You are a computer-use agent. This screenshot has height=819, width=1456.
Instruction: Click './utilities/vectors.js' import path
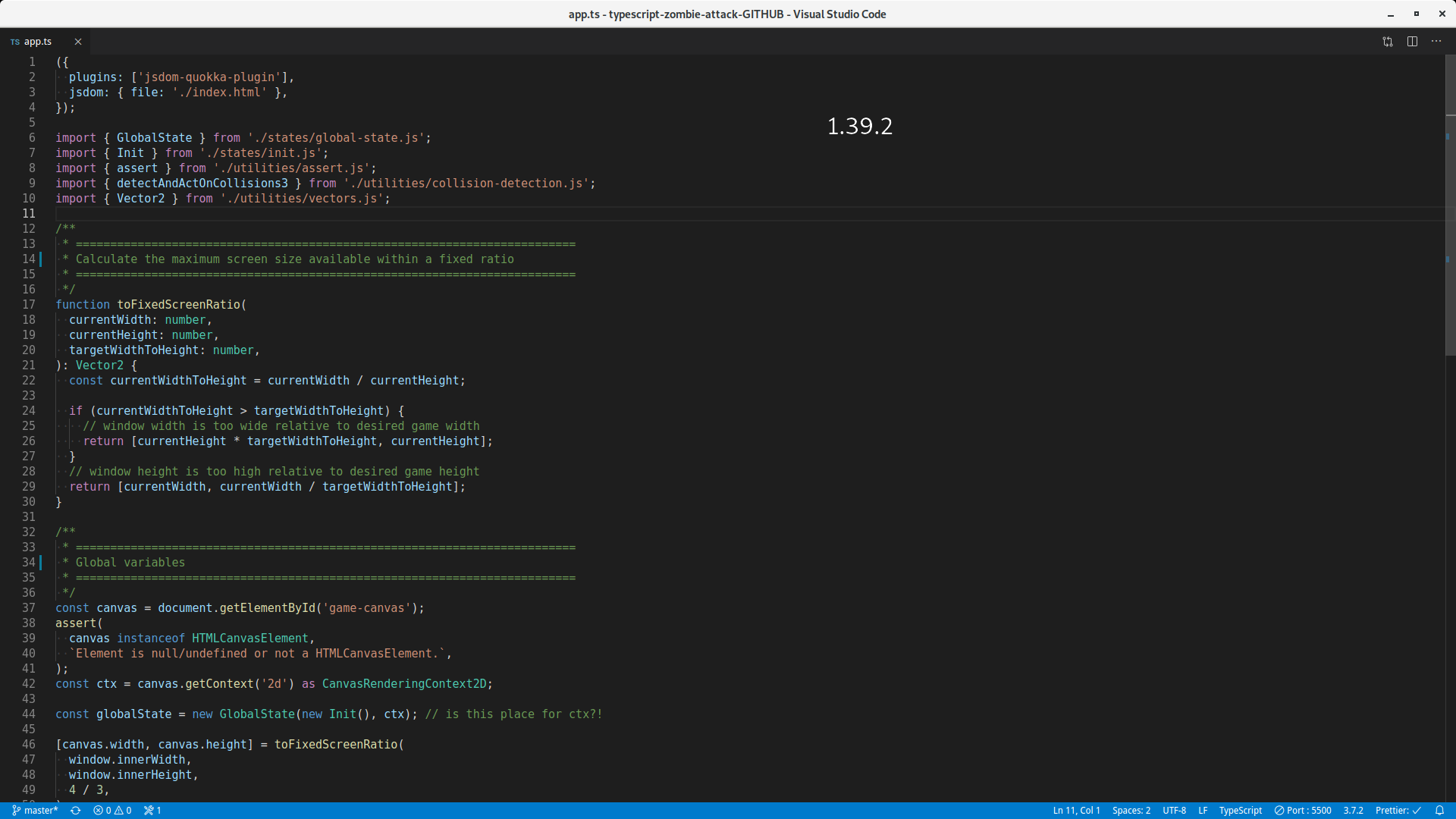(302, 199)
